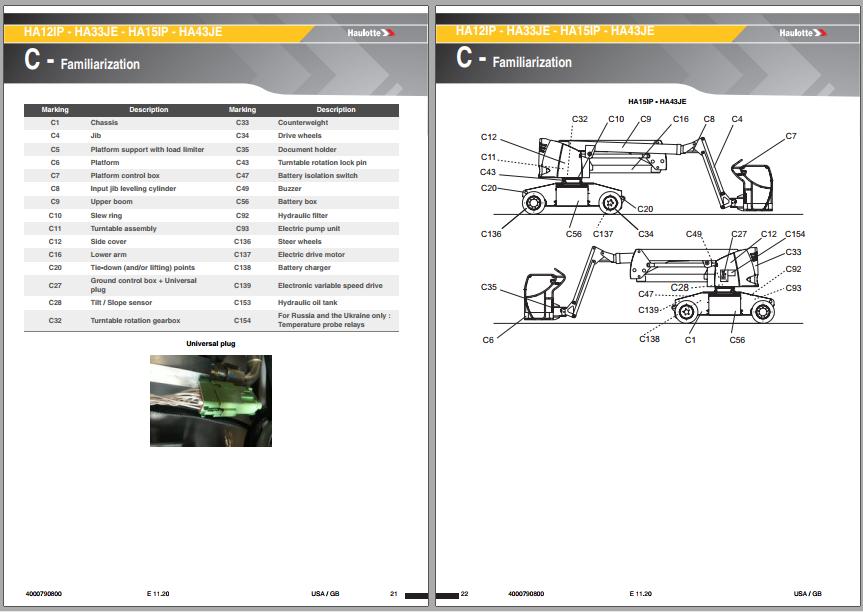The image size is (863, 612).
Task: Click the 'Tilt / Slope sensor' entry
Action: (123, 302)
